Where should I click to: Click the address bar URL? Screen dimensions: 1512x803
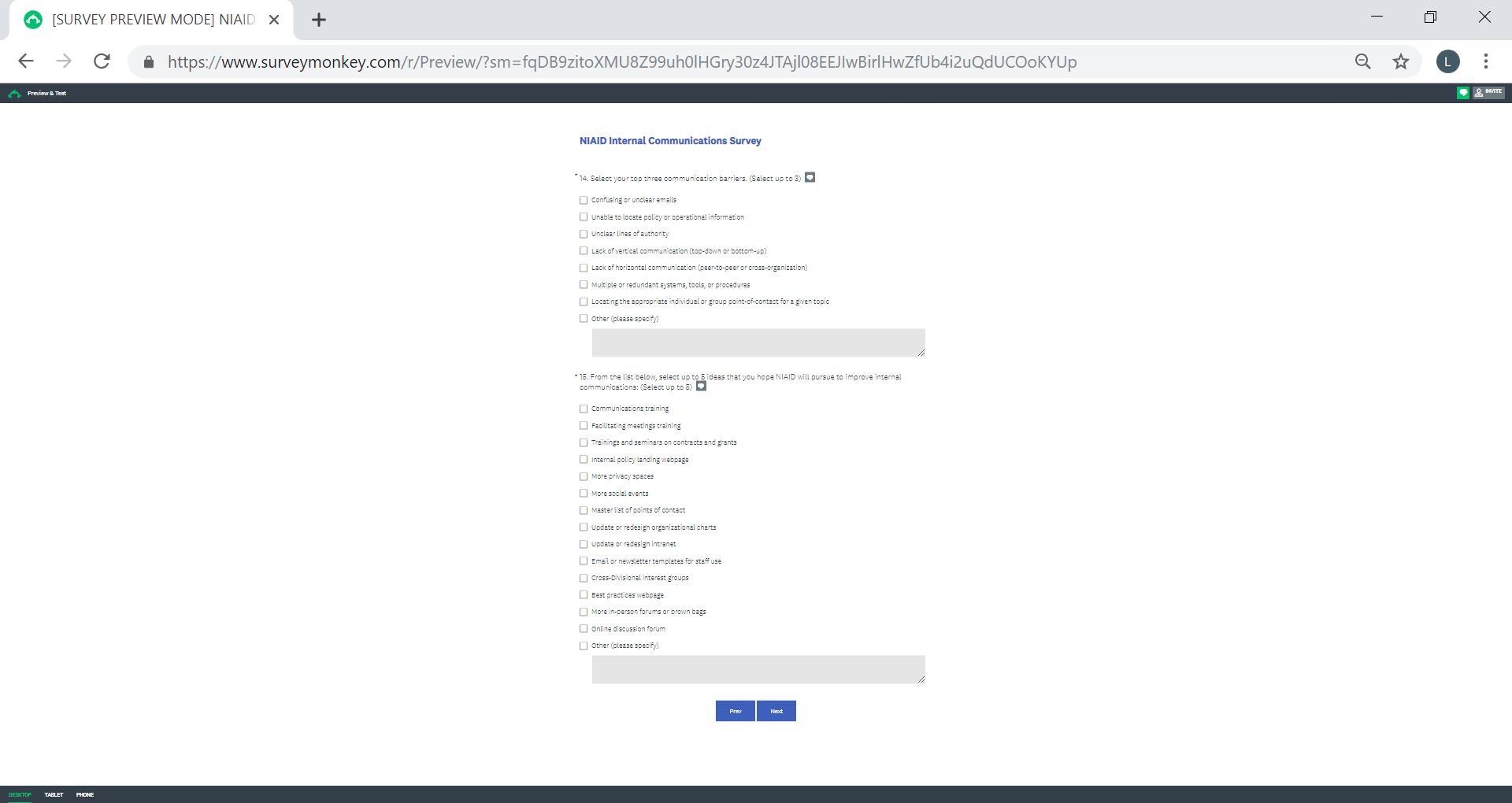622,61
